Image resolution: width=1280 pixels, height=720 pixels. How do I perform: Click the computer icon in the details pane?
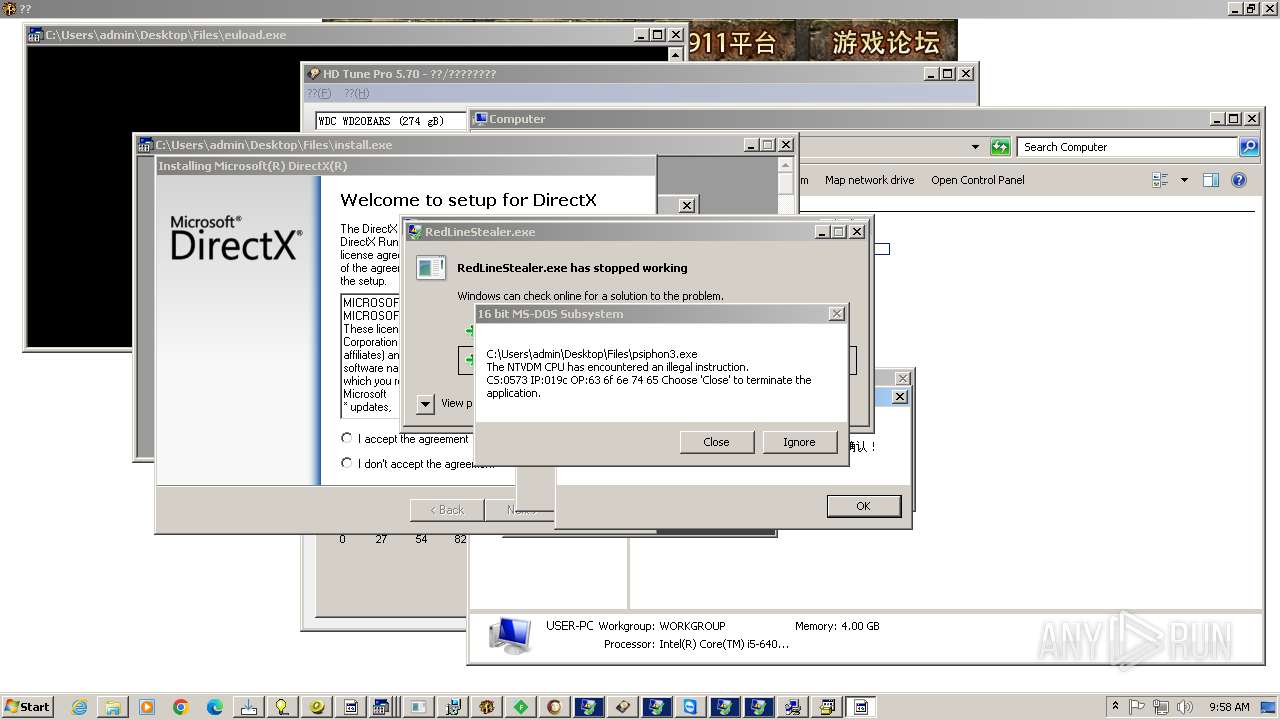tap(510, 634)
